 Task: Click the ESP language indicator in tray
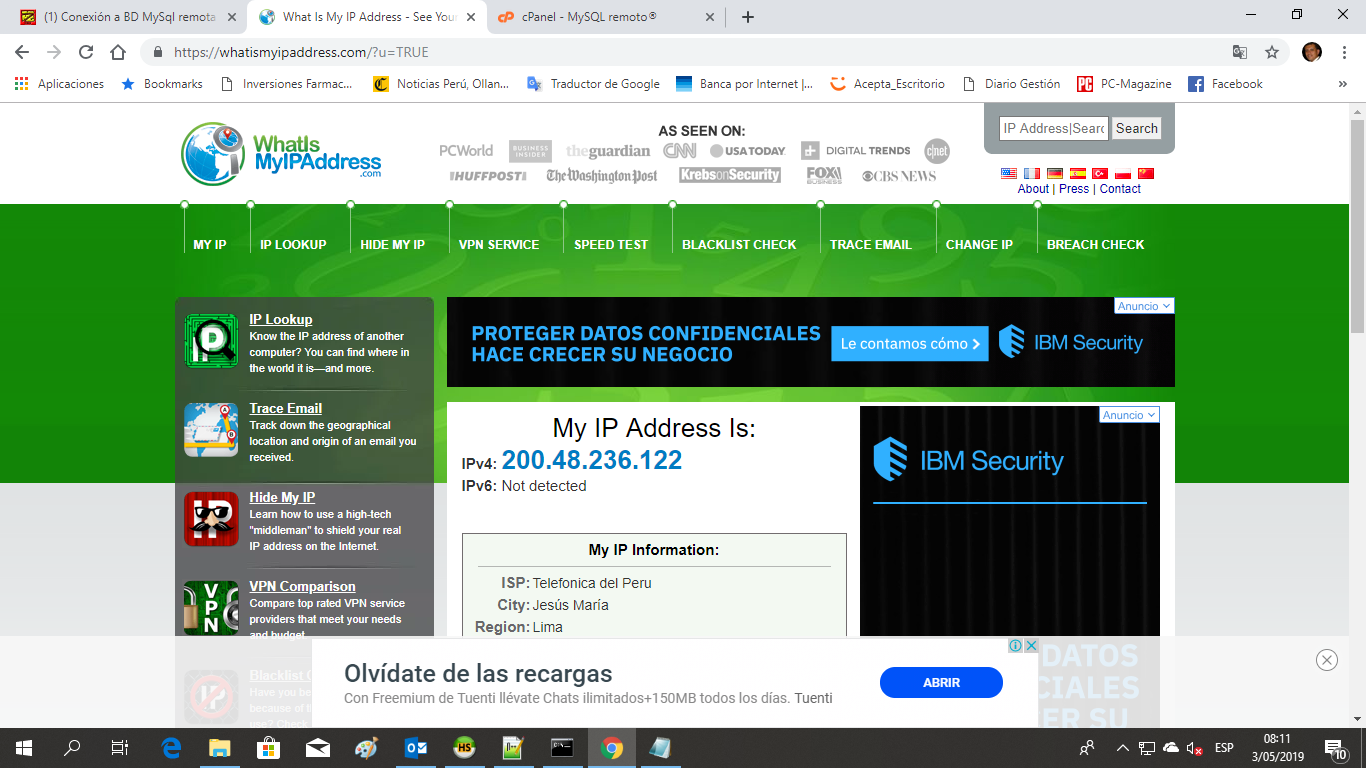[1224, 747]
